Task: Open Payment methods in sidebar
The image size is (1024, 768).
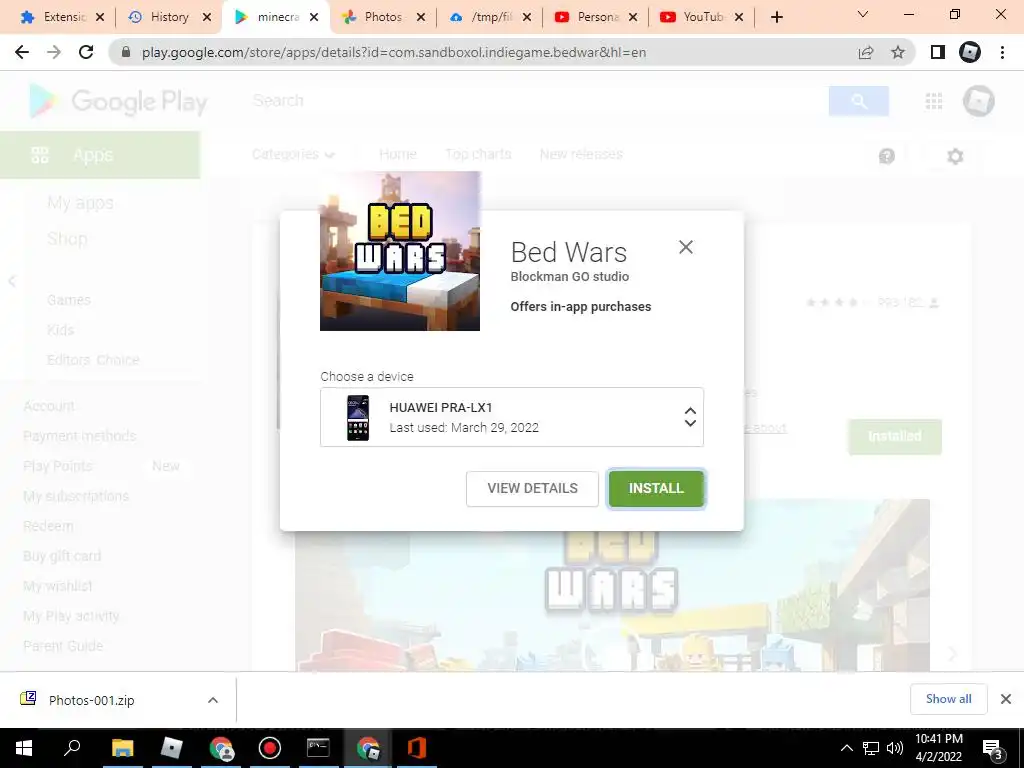Action: click(x=80, y=436)
